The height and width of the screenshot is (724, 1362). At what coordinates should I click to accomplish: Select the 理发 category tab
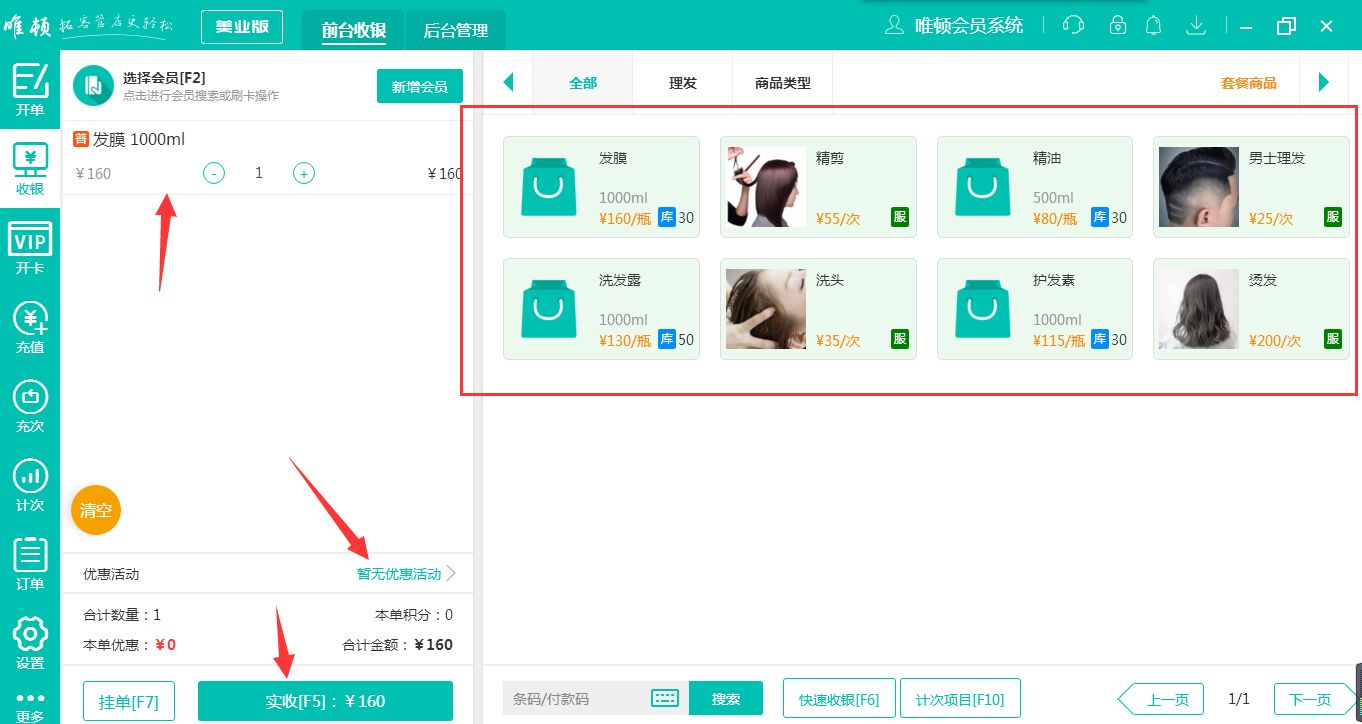(x=683, y=83)
